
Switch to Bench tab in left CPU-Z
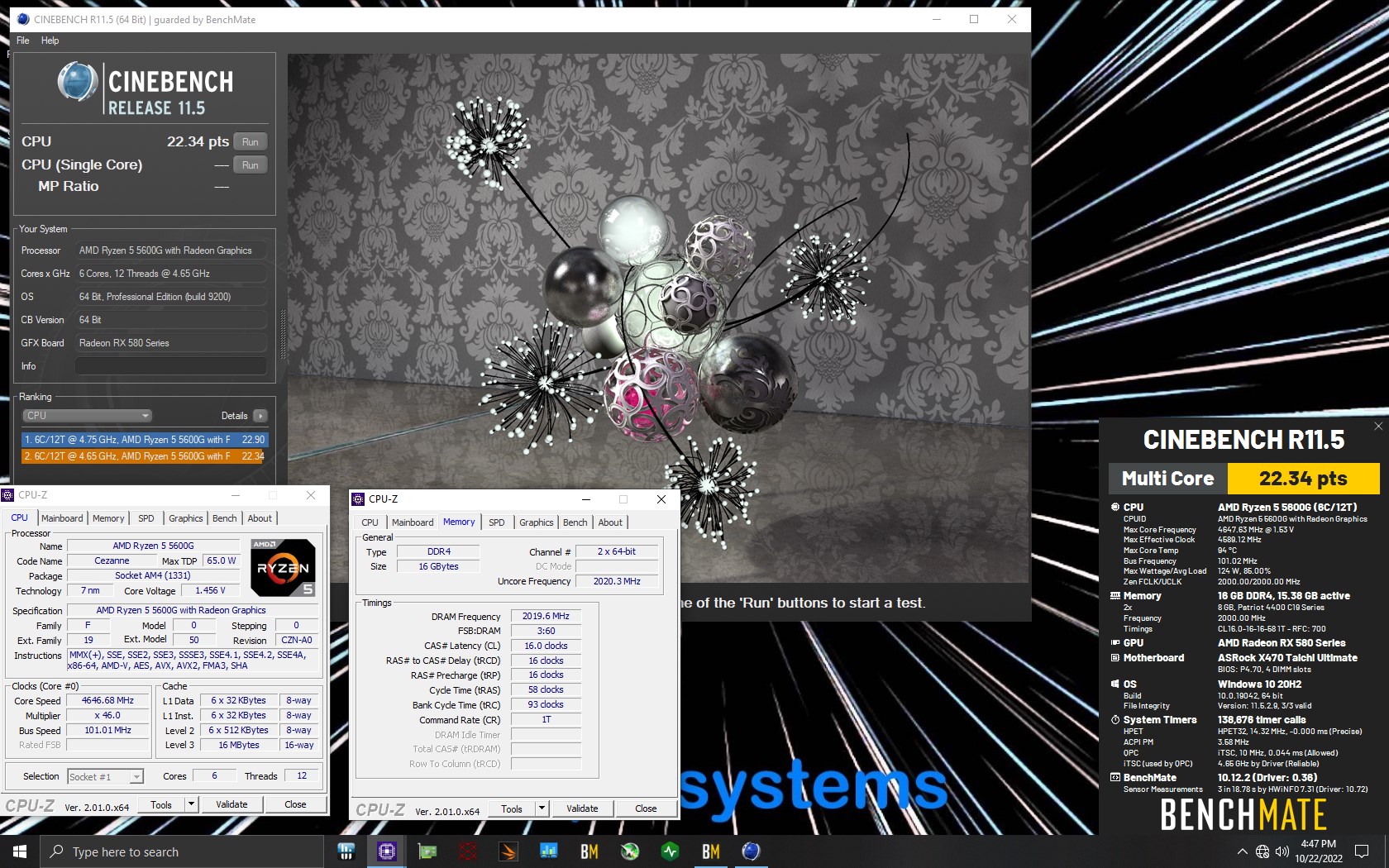pos(224,518)
